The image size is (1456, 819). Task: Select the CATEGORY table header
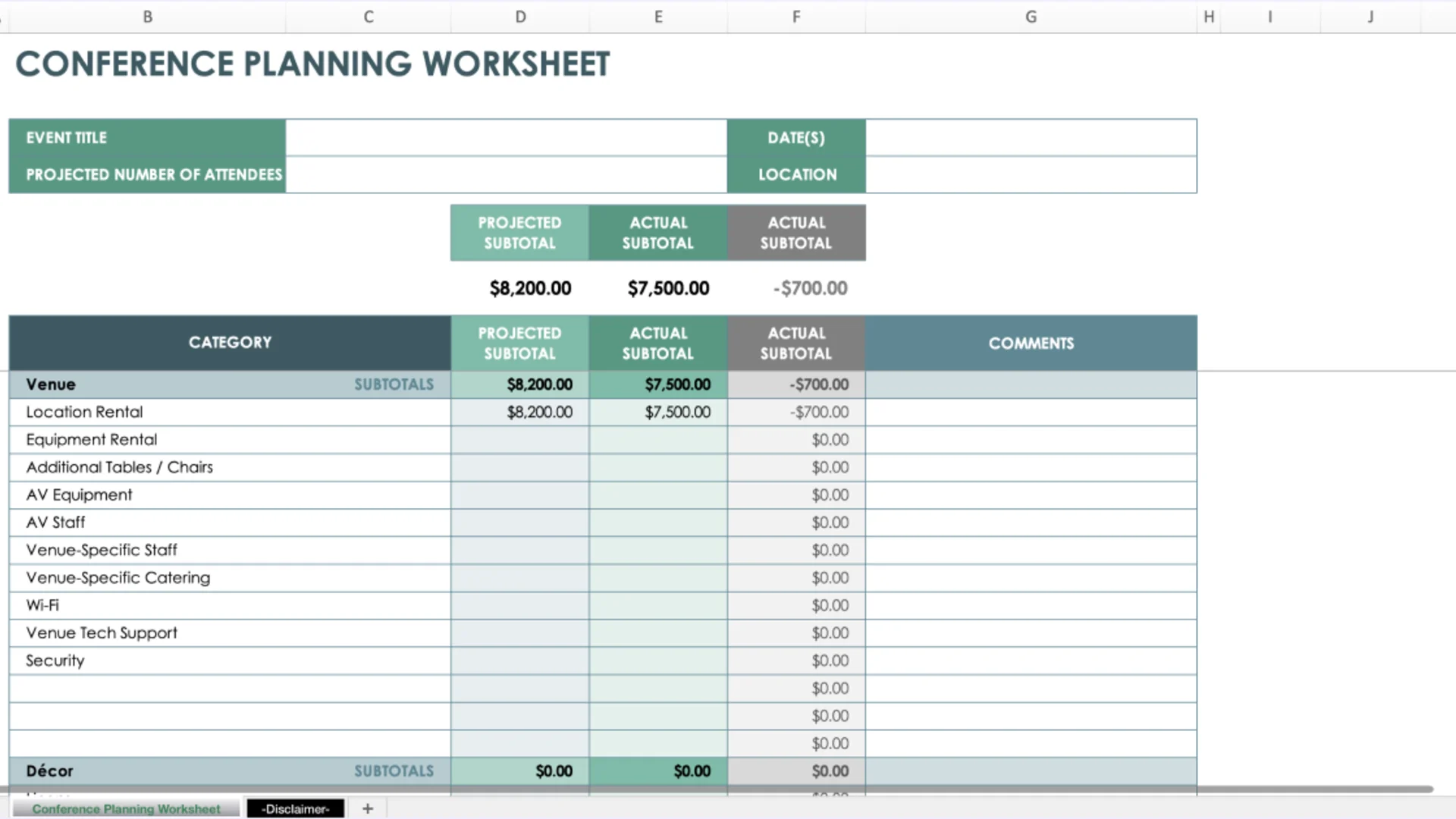point(230,343)
